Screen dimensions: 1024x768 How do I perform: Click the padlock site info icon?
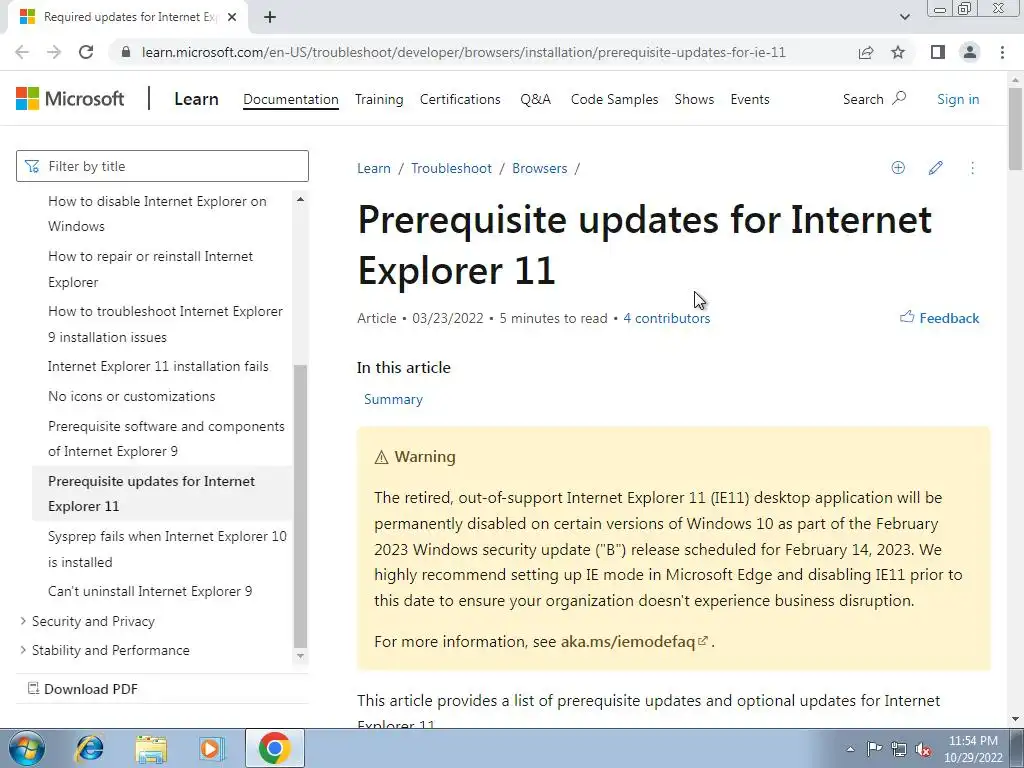pyautogui.click(x=126, y=52)
